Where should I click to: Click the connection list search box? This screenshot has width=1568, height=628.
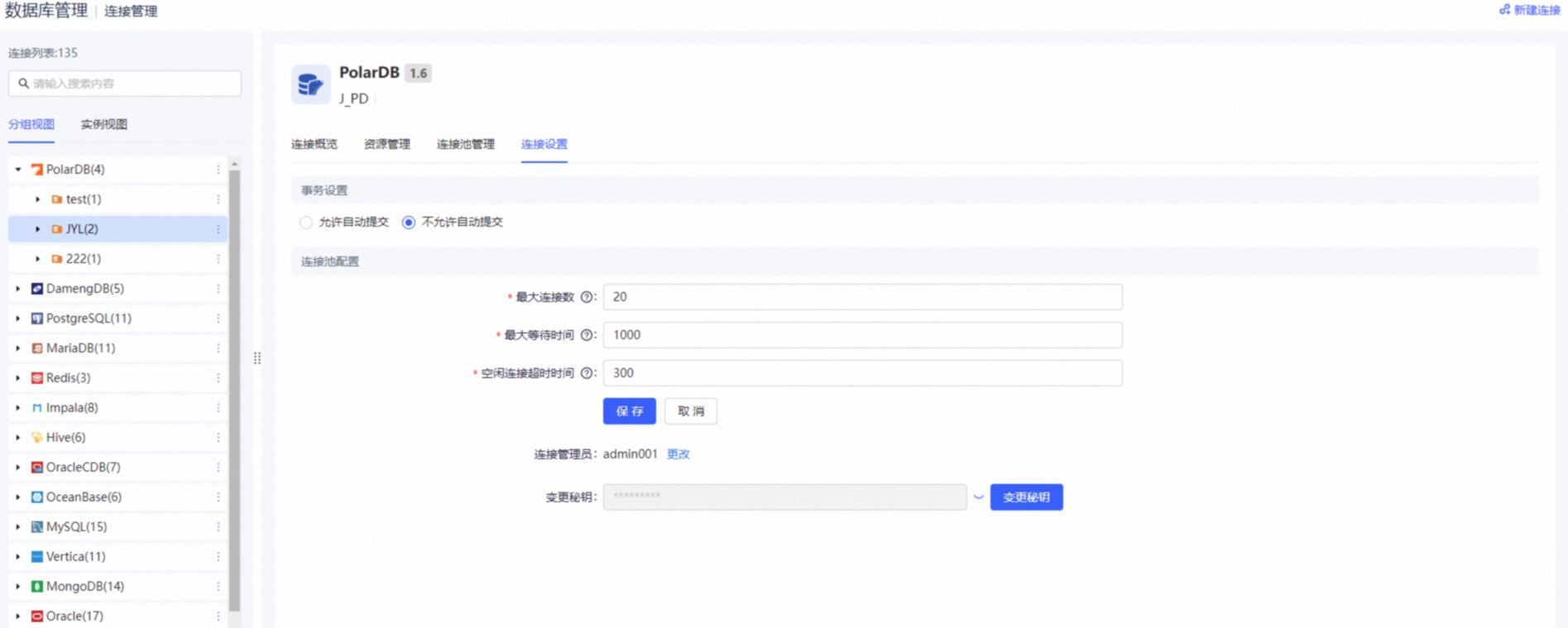[125, 84]
